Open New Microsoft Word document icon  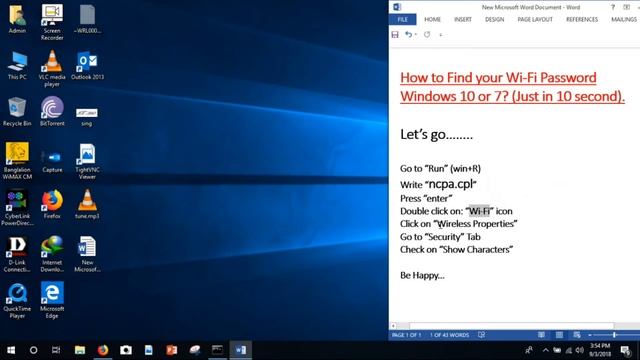click(87, 254)
